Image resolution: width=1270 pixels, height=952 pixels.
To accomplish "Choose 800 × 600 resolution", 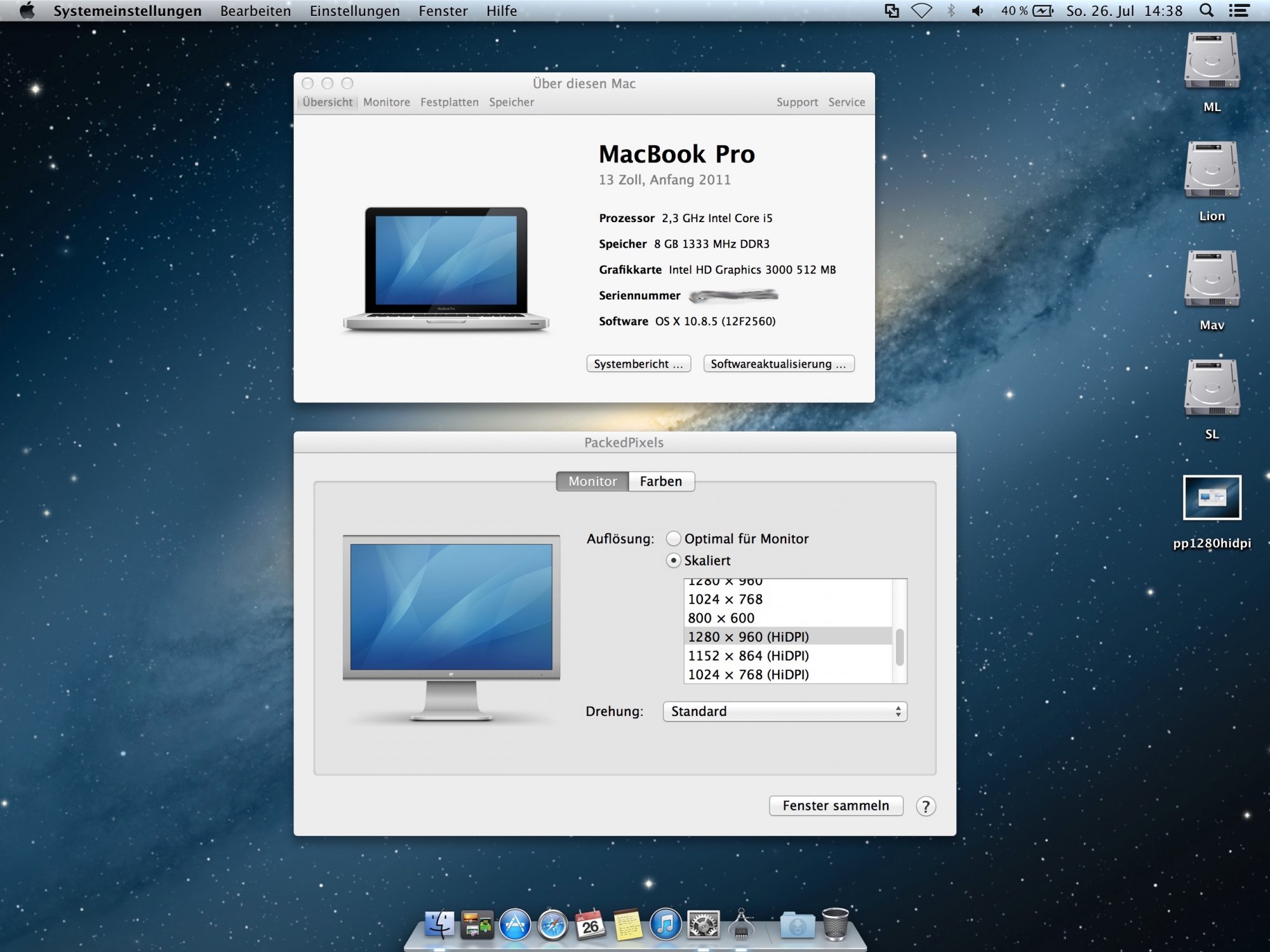I will (x=787, y=618).
